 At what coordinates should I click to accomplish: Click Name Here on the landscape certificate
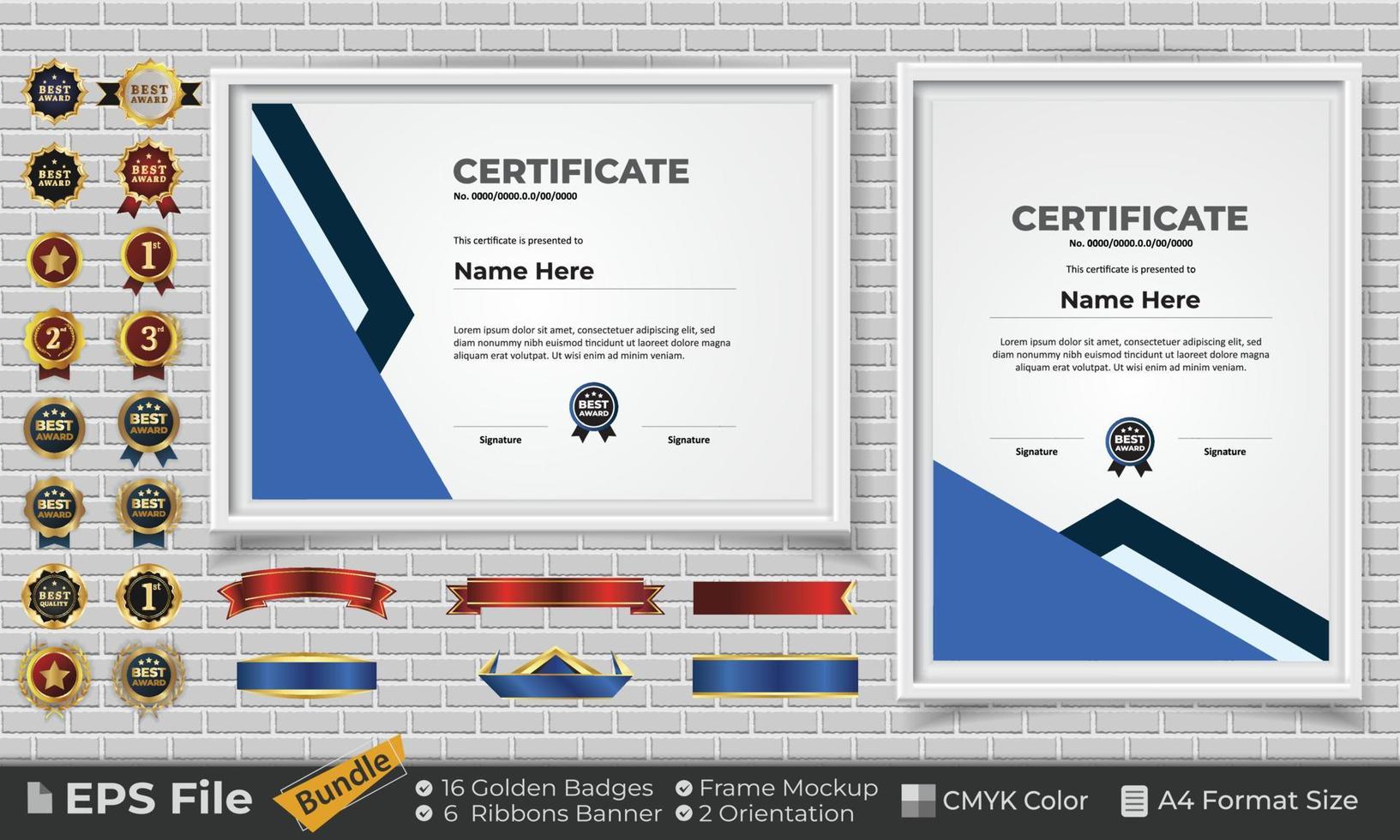524,271
